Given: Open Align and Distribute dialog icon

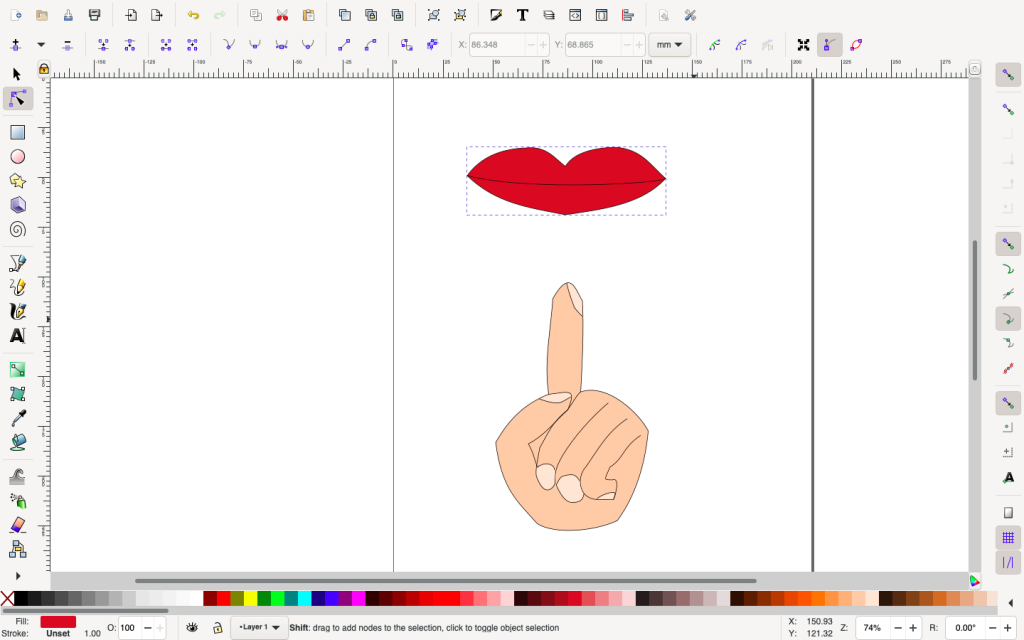Looking at the screenshot, I should point(628,15).
